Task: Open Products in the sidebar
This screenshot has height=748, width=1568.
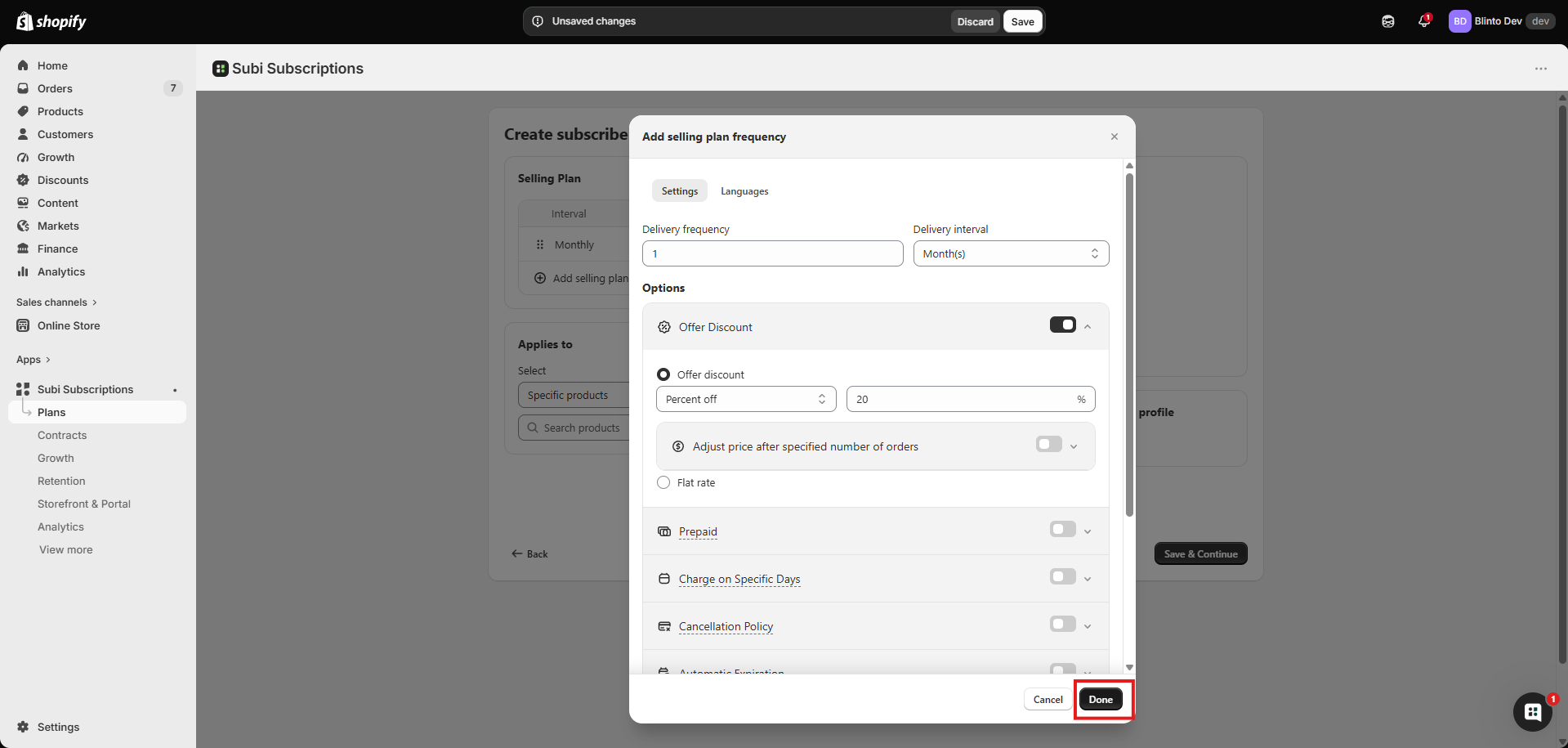Action: (x=60, y=111)
